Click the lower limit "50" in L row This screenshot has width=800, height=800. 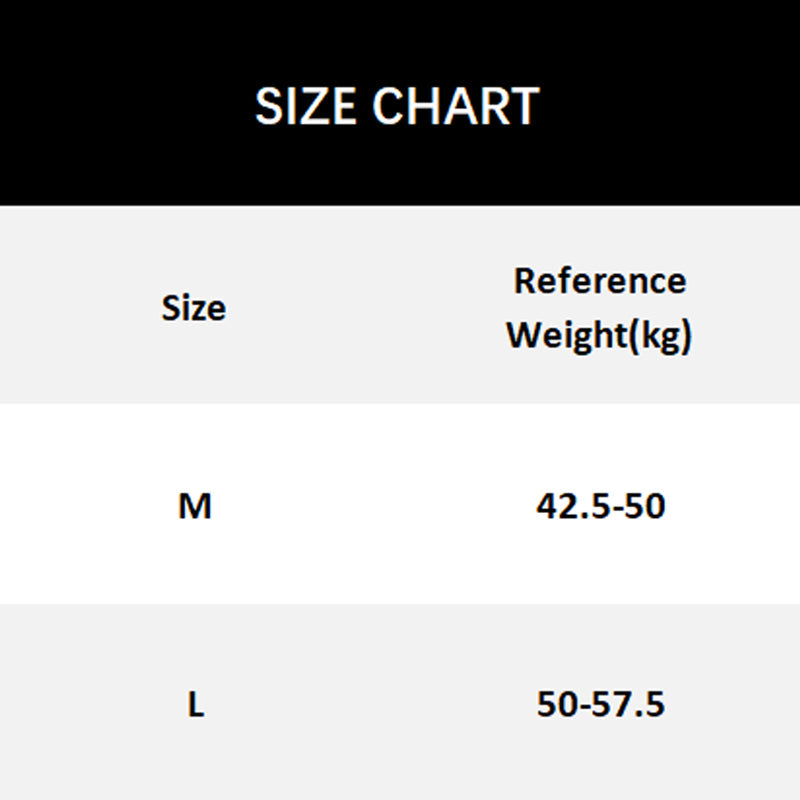click(x=556, y=705)
